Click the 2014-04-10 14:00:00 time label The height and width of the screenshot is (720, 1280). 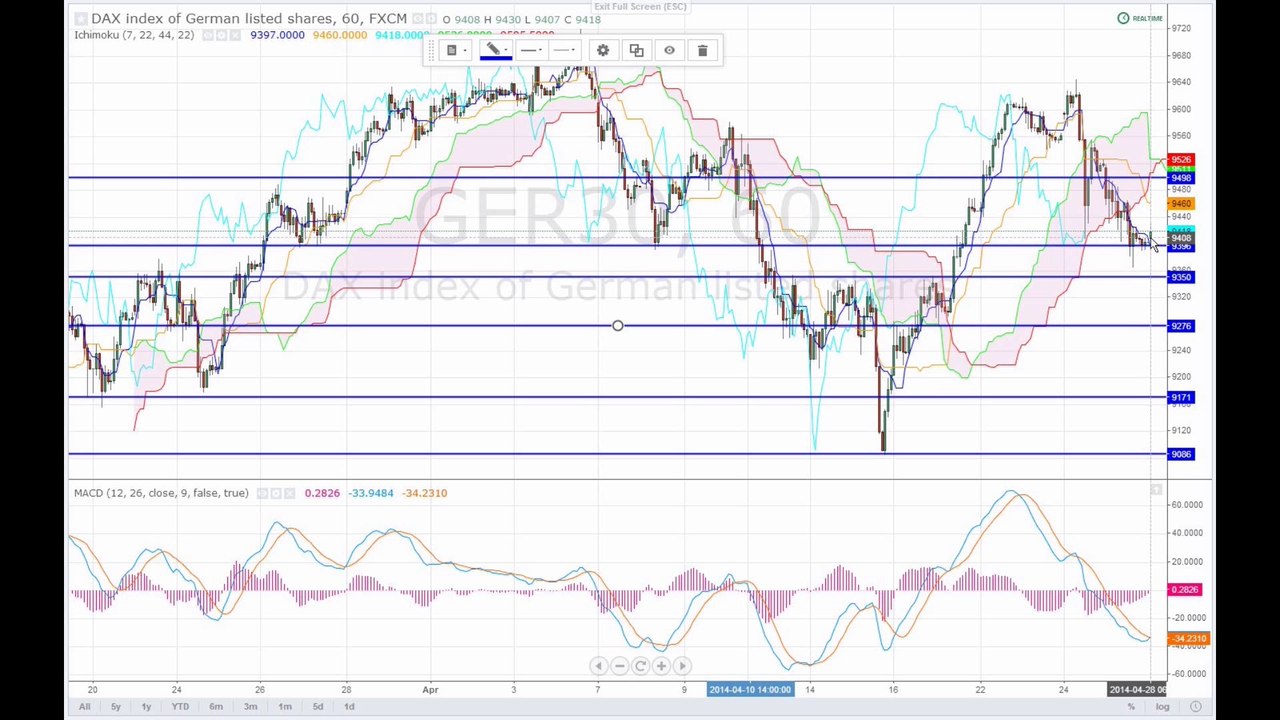click(x=750, y=689)
